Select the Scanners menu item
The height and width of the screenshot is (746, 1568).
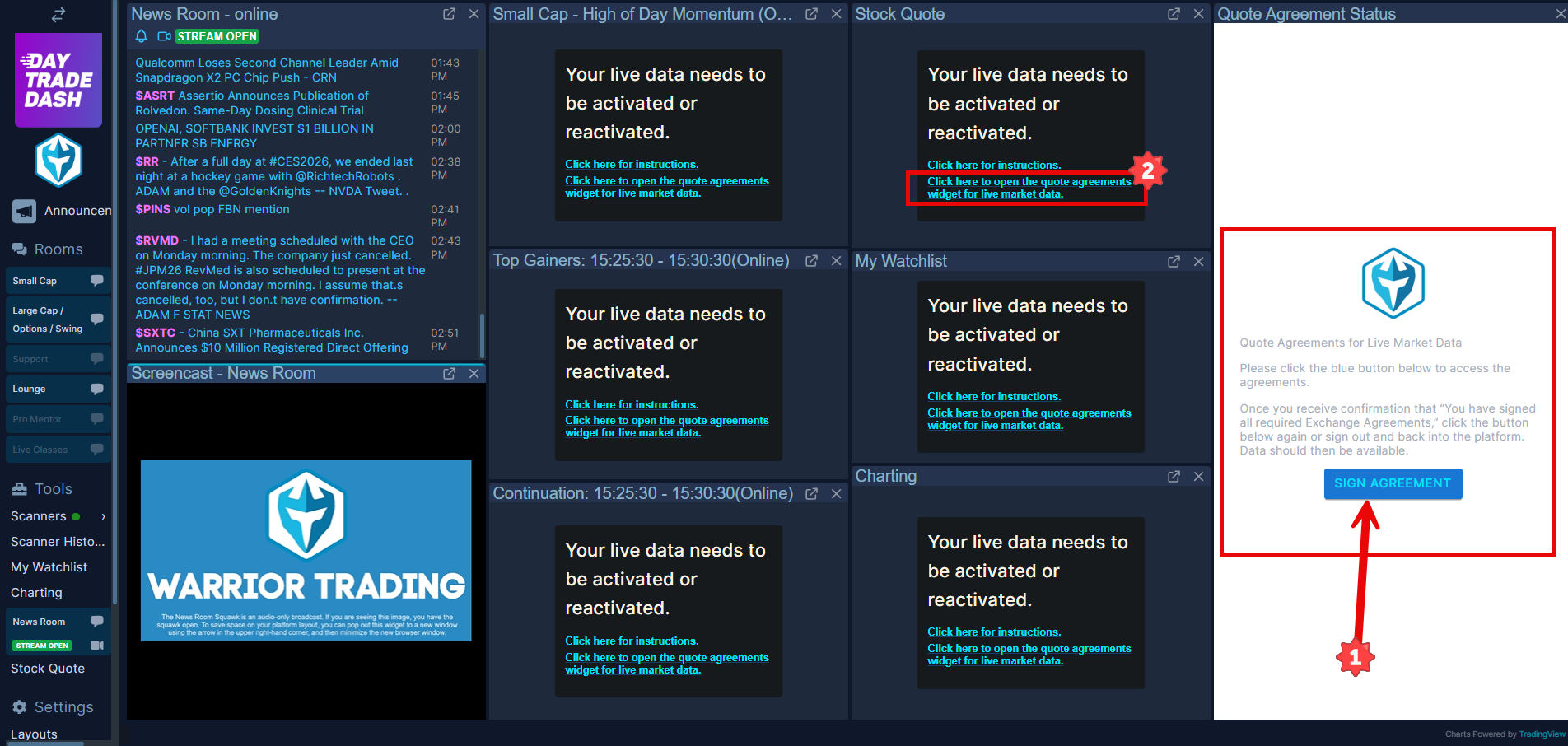coord(39,516)
